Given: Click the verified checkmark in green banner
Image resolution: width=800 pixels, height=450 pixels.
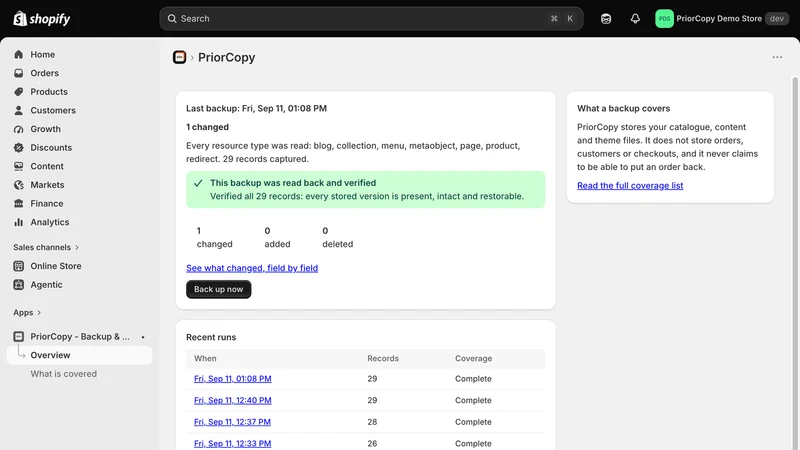Looking at the screenshot, I should tap(198, 183).
